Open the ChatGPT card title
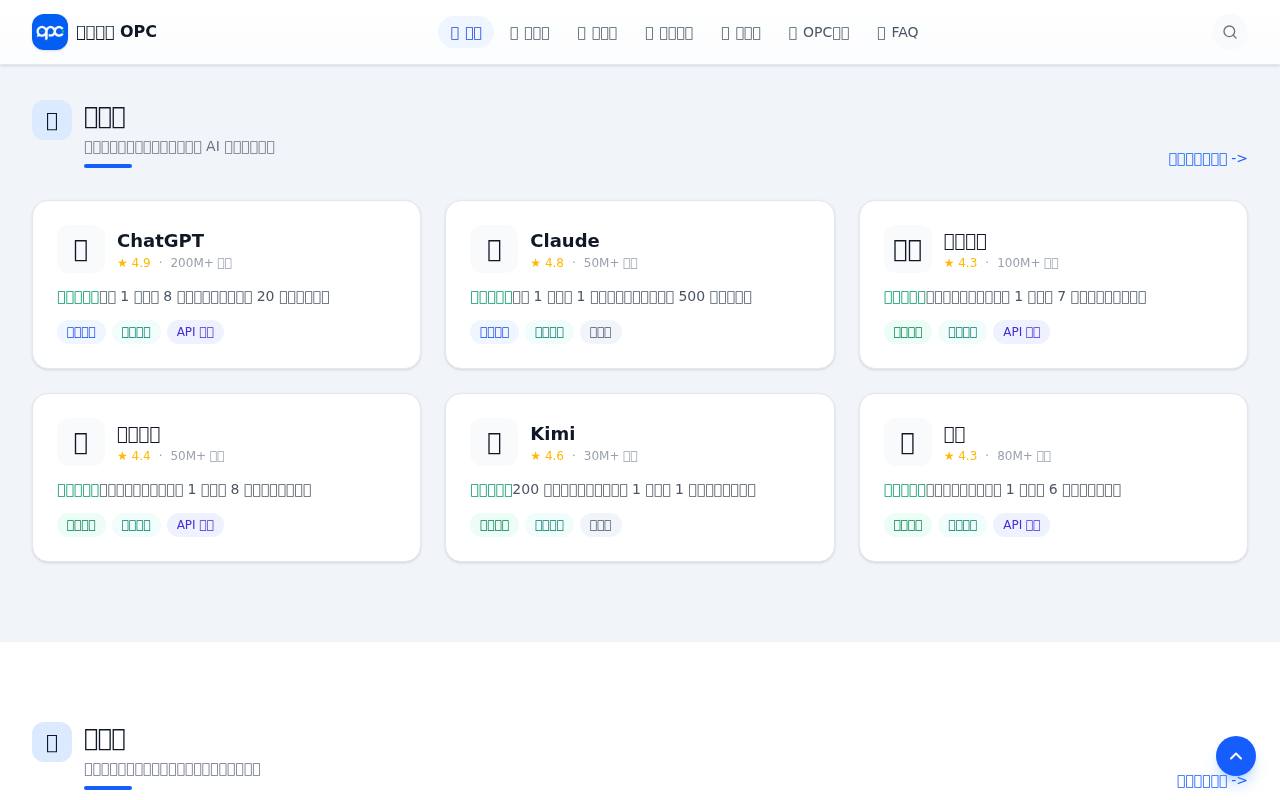1280x800 pixels. pyautogui.click(x=160, y=241)
